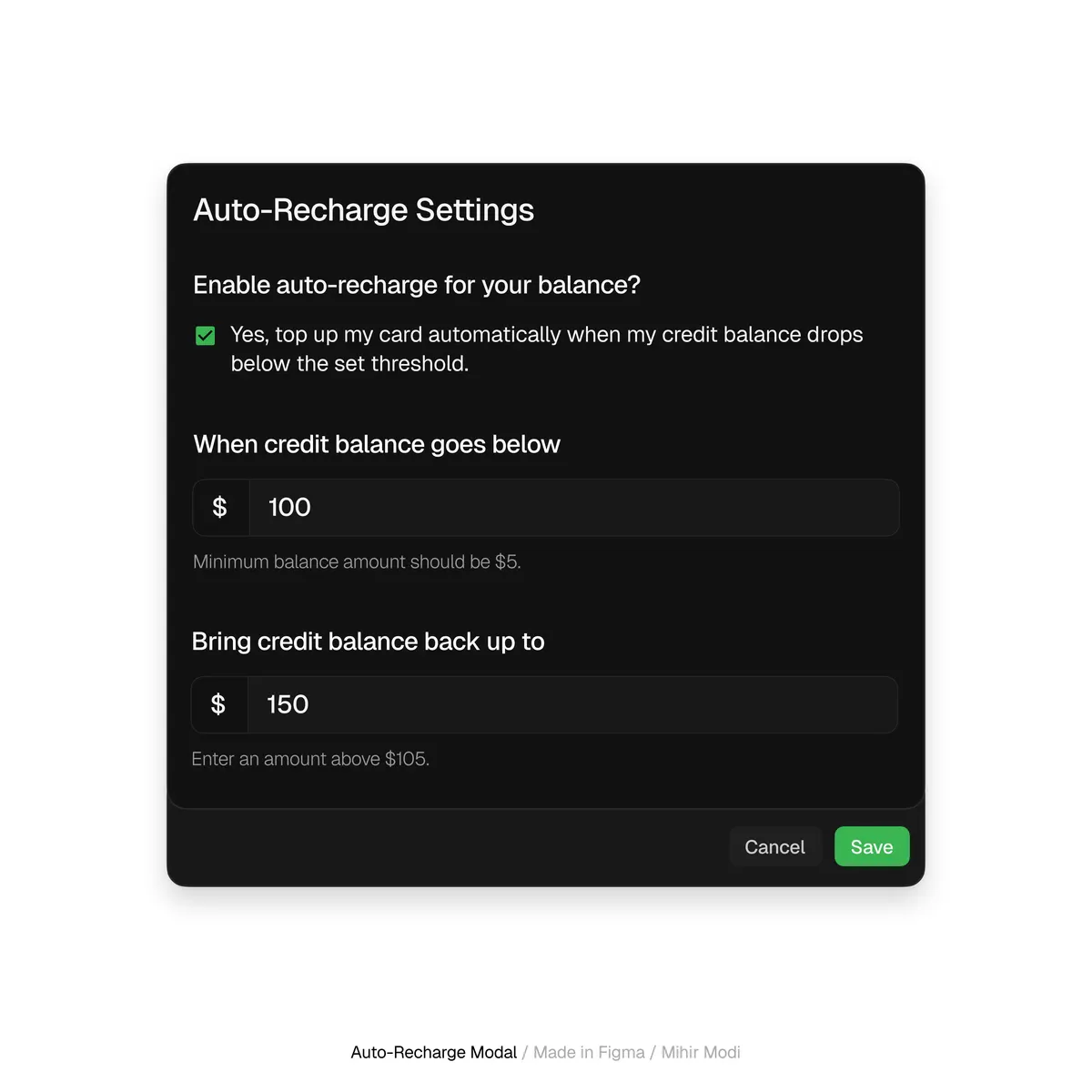Viewport: 1092px width, 1092px height.
Task: Click the 'Mihir Modi' author credit
Action: [x=701, y=1052]
